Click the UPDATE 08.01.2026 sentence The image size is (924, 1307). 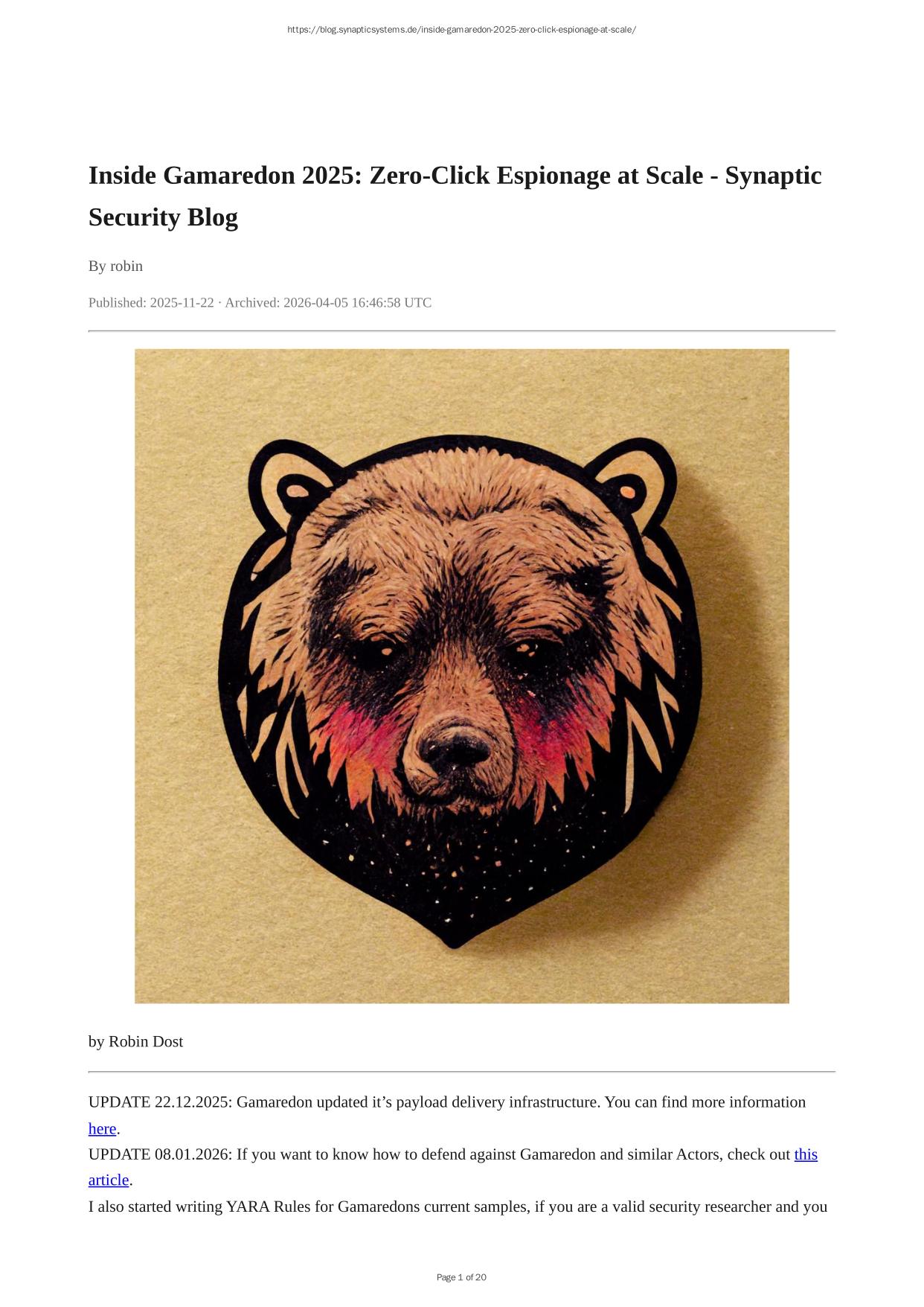pyautogui.click(x=453, y=1167)
